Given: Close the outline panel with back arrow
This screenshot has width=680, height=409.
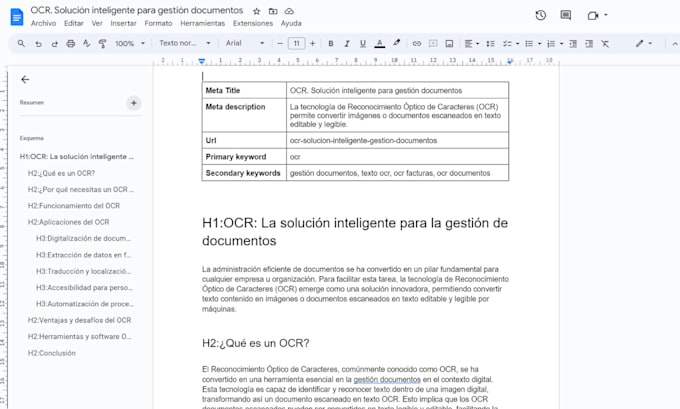Looking at the screenshot, I should pyautogui.click(x=25, y=79).
